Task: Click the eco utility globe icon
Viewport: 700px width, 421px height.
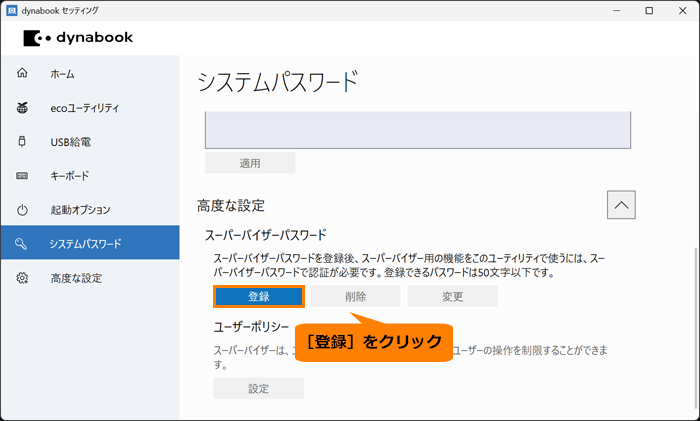Action: click(x=22, y=108)
